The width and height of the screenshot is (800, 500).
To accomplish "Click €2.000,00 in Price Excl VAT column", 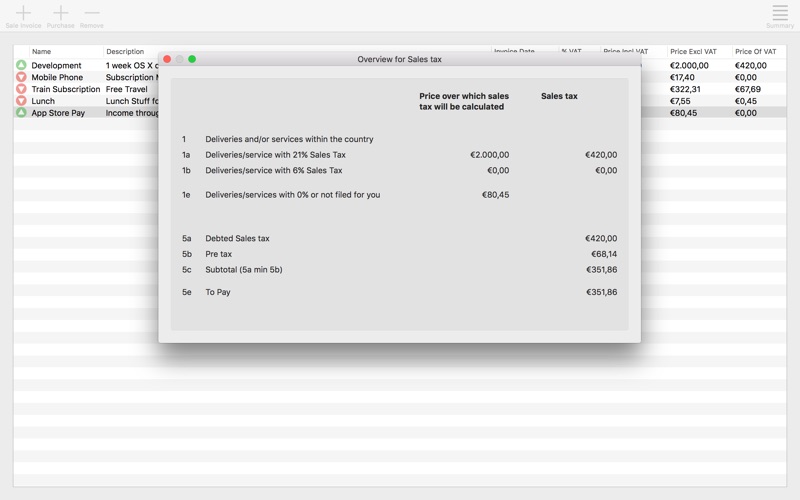I will point(689,65).
